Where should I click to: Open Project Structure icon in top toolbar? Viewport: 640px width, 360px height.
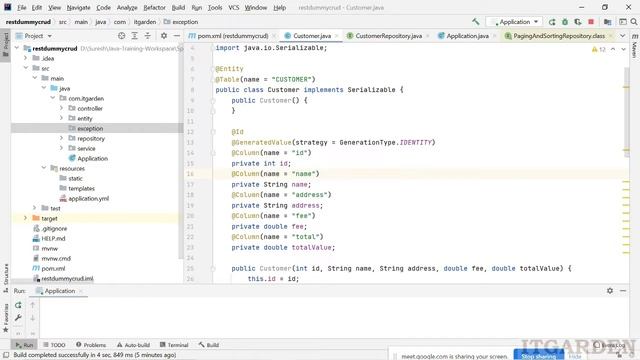[607, 22]
